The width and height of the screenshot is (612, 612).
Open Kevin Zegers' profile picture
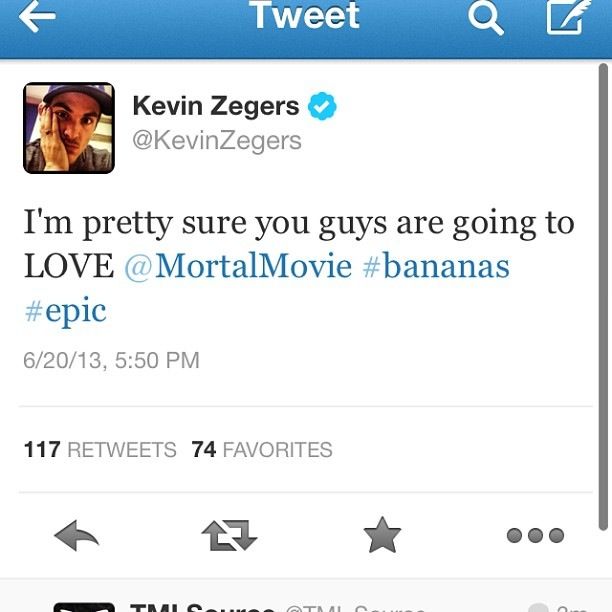[69, 128]
